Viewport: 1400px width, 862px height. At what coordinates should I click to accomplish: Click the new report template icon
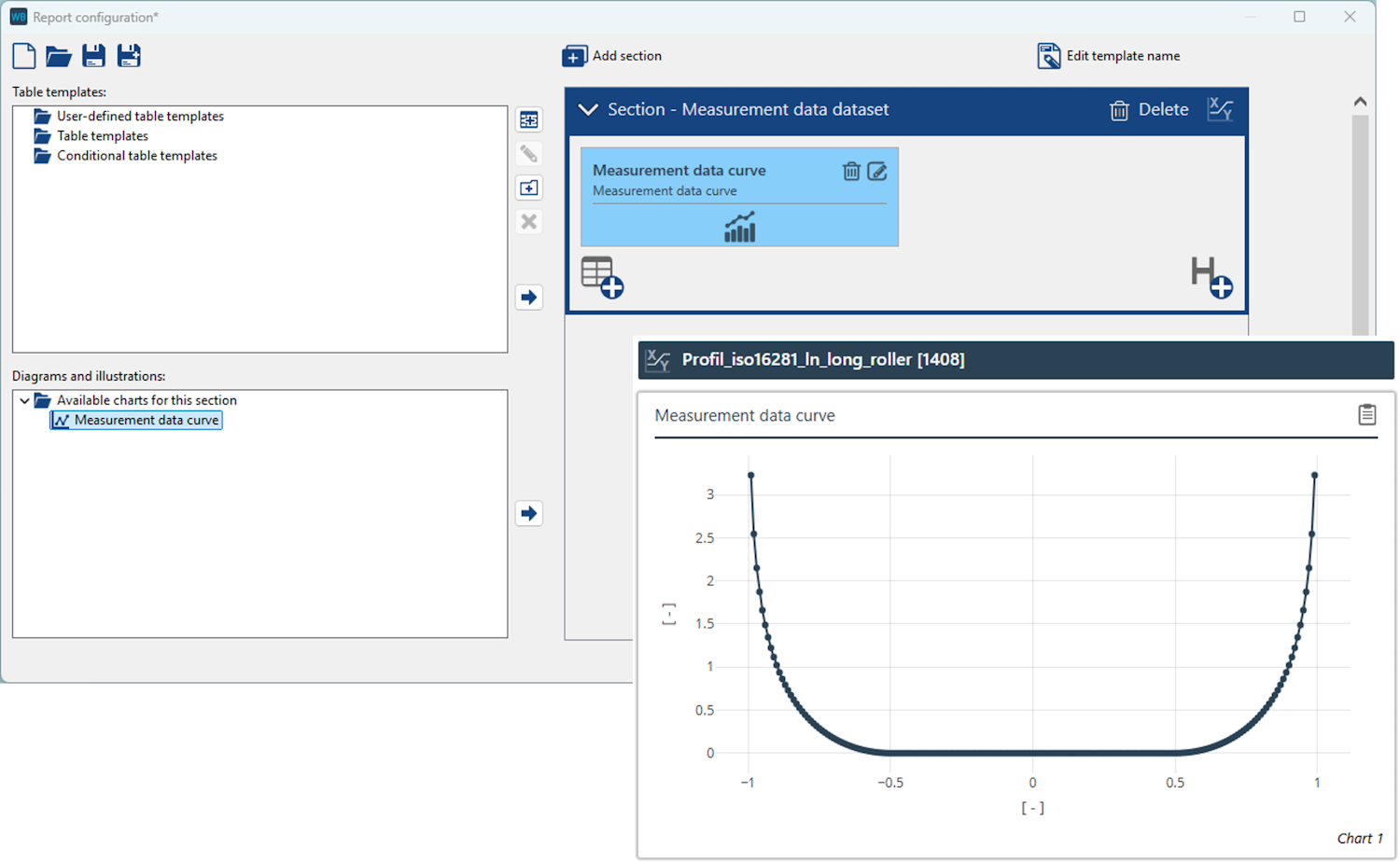(24, 56)
